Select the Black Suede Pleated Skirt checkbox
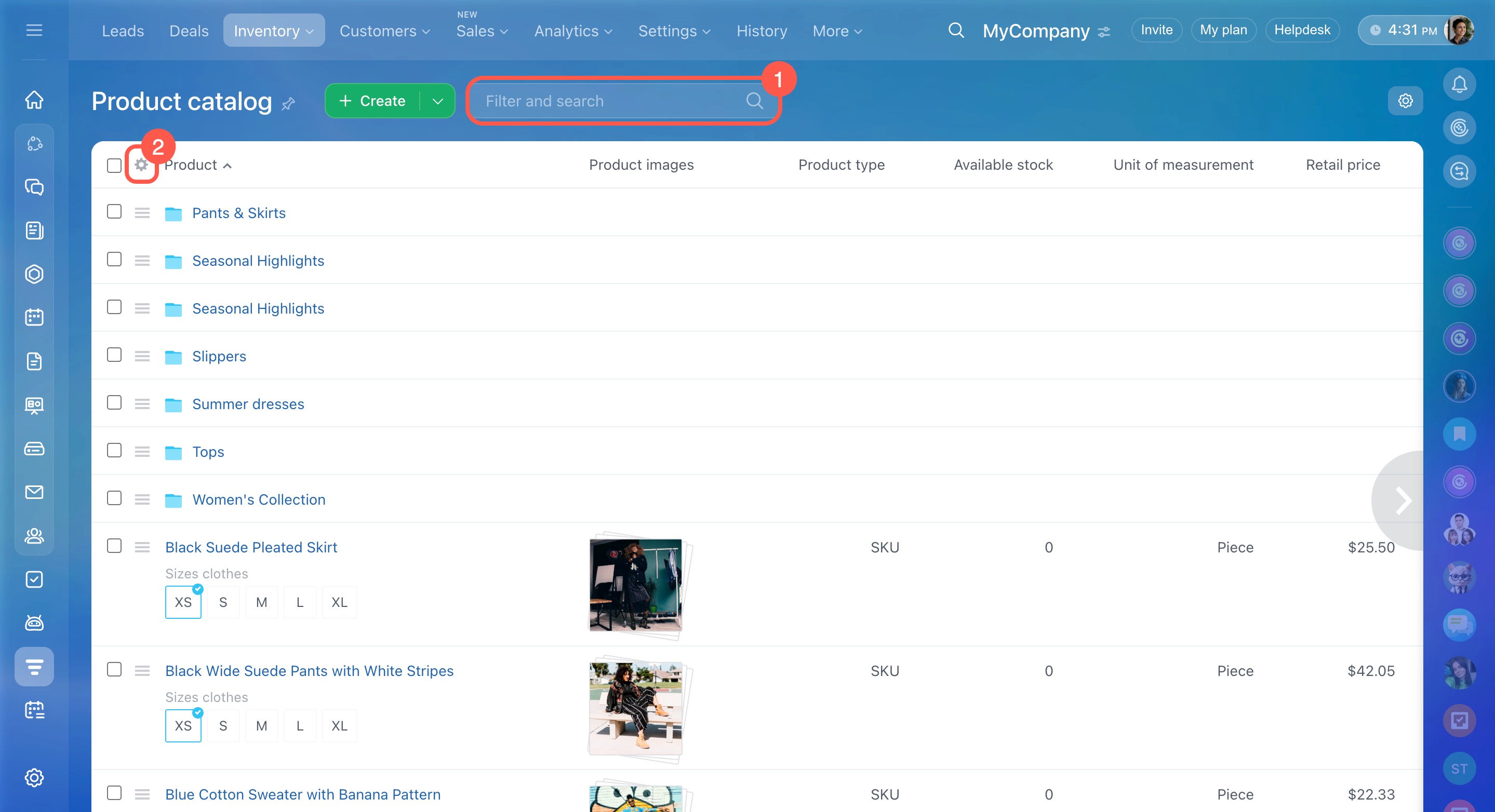The width and height of the screenshot is (1495, 812). click(114, 546)
